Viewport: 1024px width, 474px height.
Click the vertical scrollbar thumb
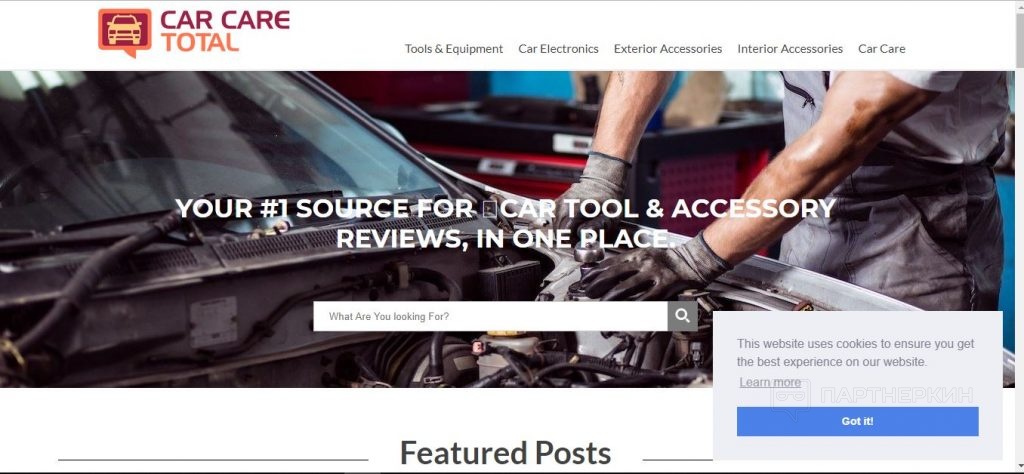[x=1019, y=39]
